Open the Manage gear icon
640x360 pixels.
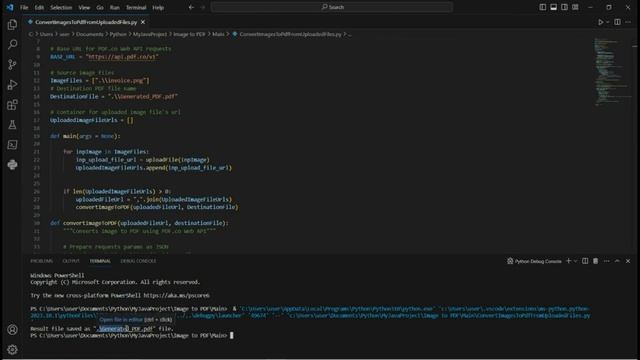pyautogui.click(x=12, y=349)
